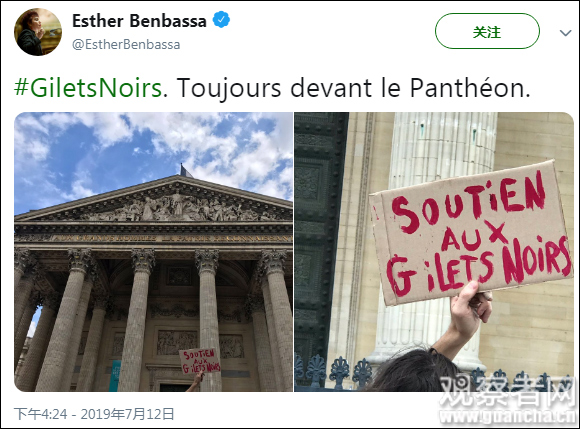Click the flag atop the Panthéon roof

(186, 170)
